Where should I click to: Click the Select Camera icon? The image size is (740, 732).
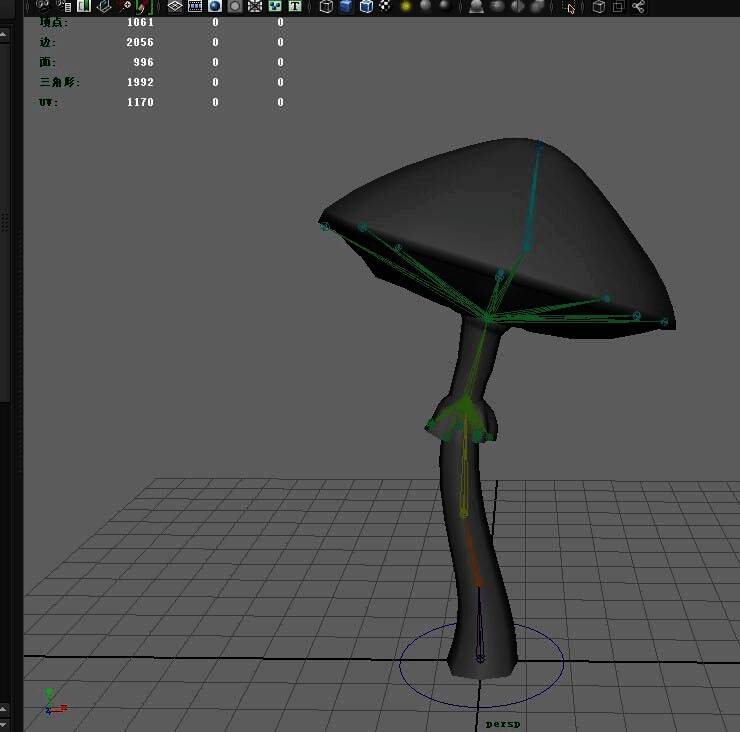pos(43,6)
